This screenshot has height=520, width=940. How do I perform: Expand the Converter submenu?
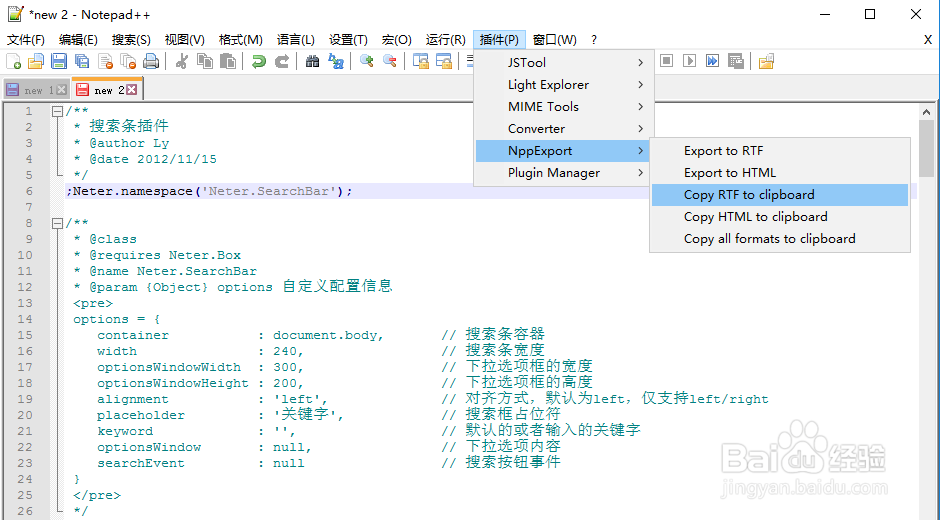click(564, 128)
